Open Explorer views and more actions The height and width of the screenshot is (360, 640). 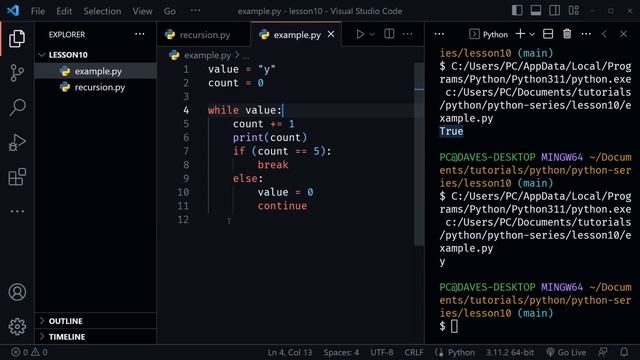(140, 34)
